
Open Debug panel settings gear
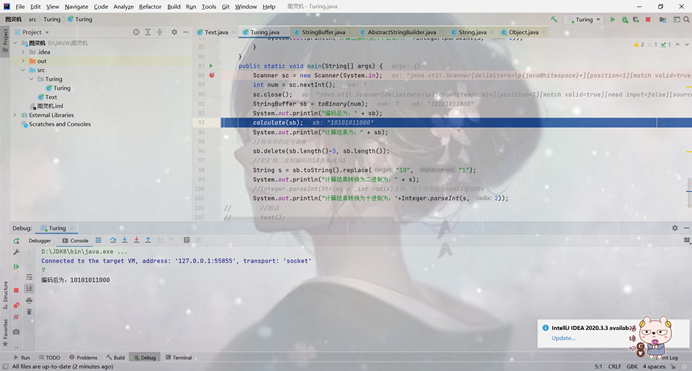click(675, 228)
